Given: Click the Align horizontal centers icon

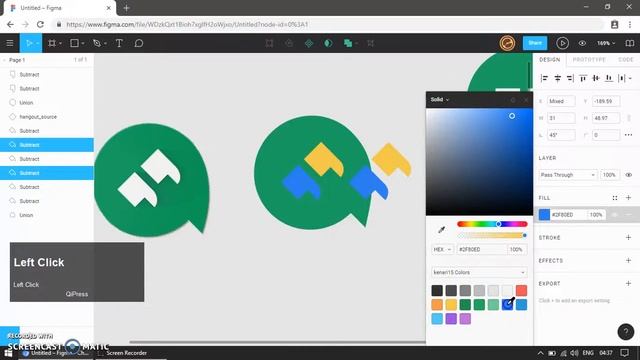Looking at the screenshot, I should pos(557,78).
